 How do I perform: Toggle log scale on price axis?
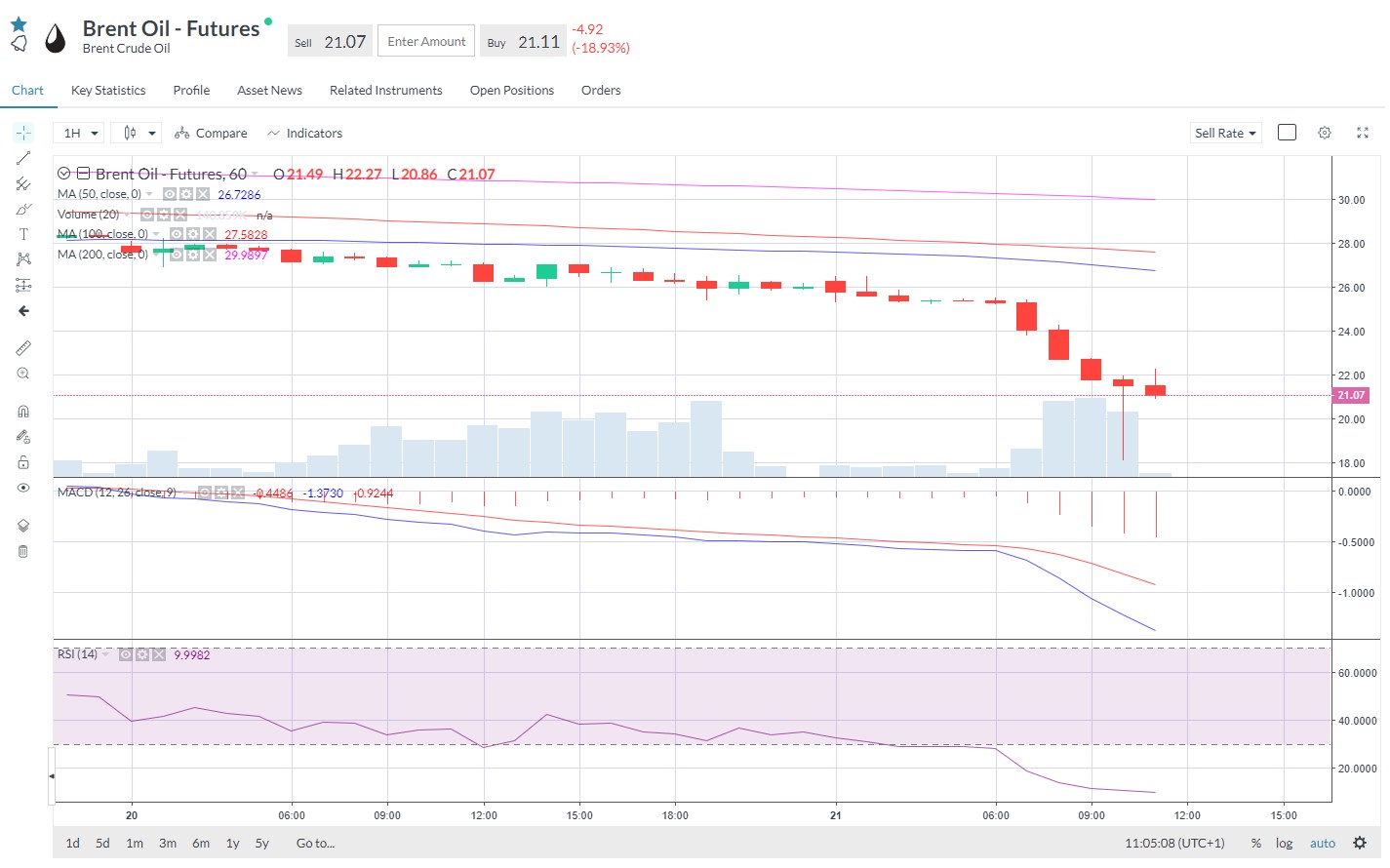coord(1284,844)
